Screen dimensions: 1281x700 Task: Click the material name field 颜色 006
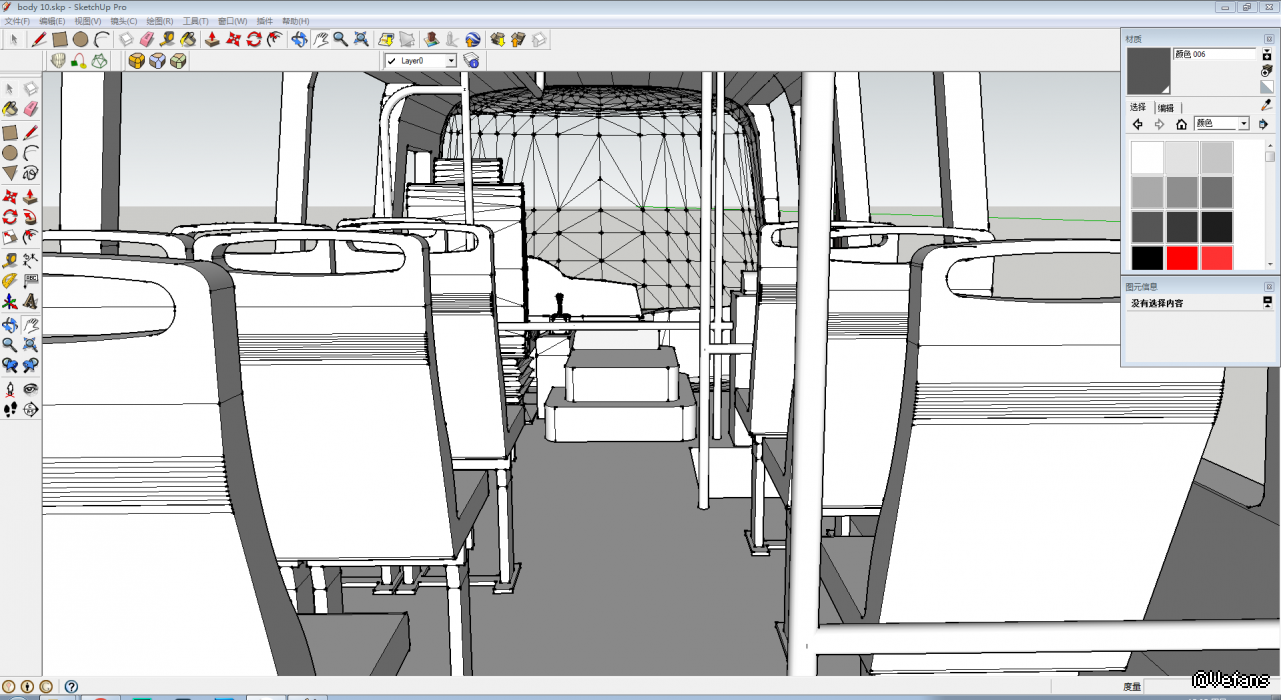[1214, 54]
